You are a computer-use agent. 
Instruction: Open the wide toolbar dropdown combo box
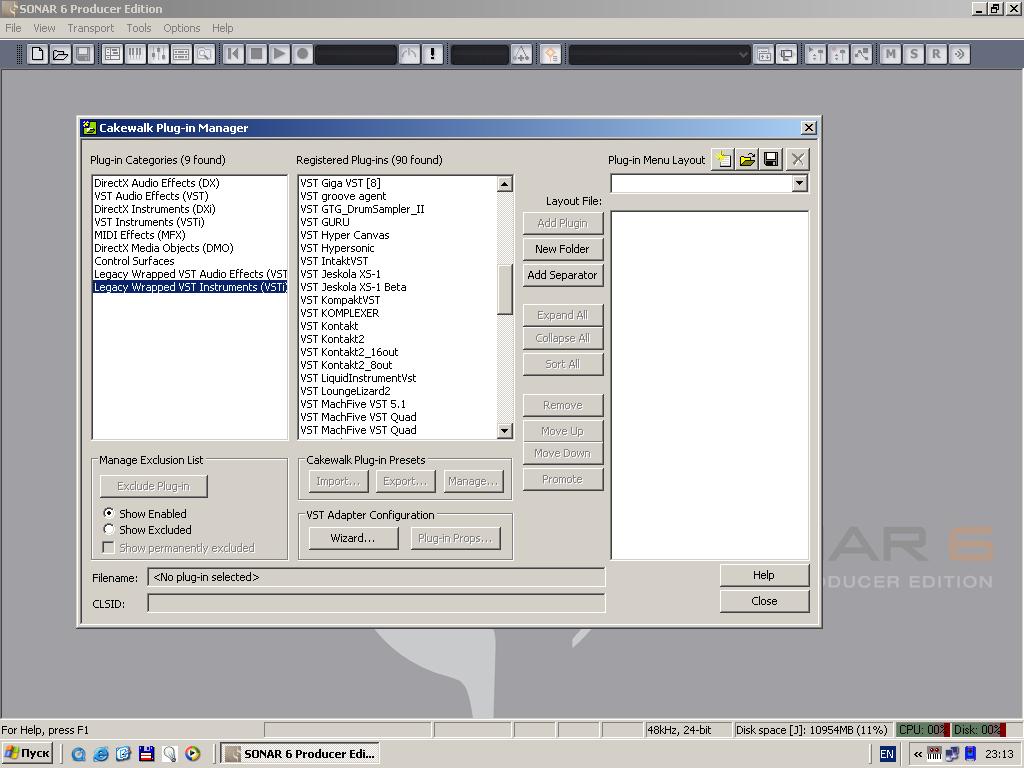pos(742,55)
